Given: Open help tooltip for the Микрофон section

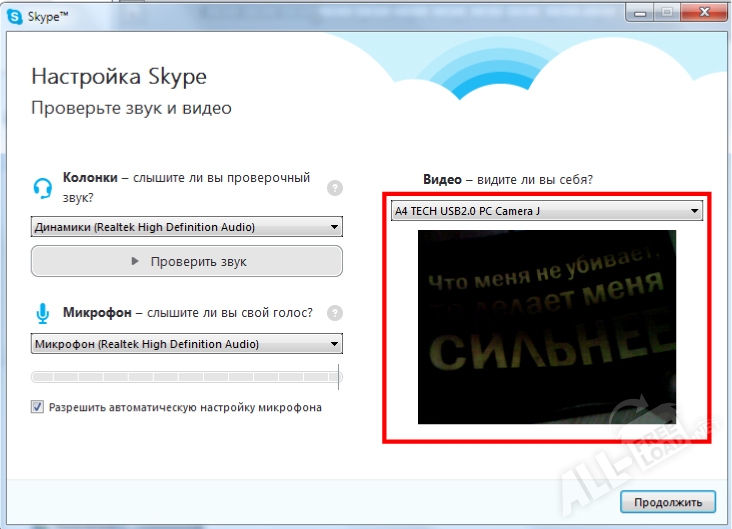Looking at the screenshot, I should pyautogui.click(x=335, y=313).
